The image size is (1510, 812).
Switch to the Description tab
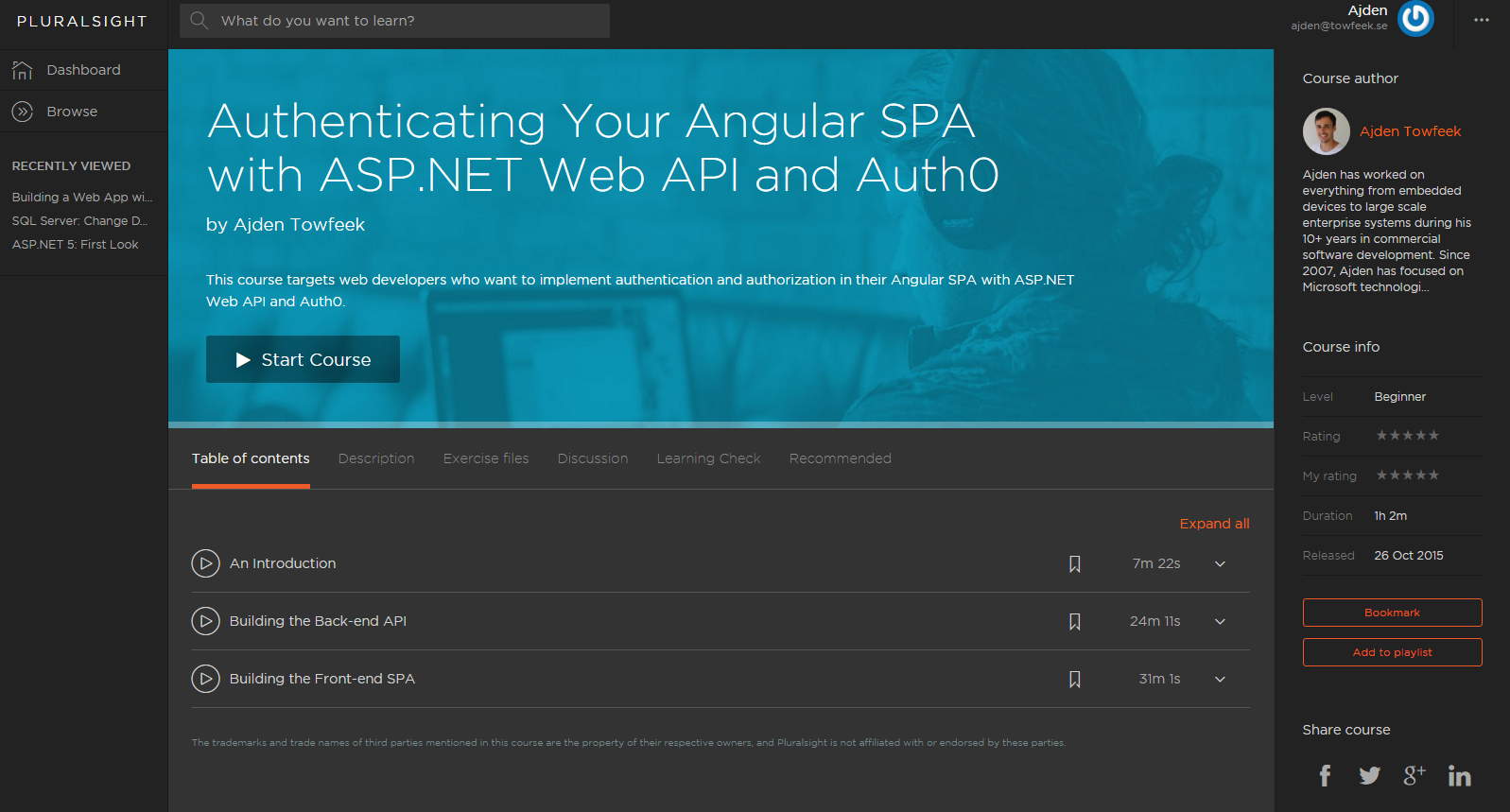(376, 458)
